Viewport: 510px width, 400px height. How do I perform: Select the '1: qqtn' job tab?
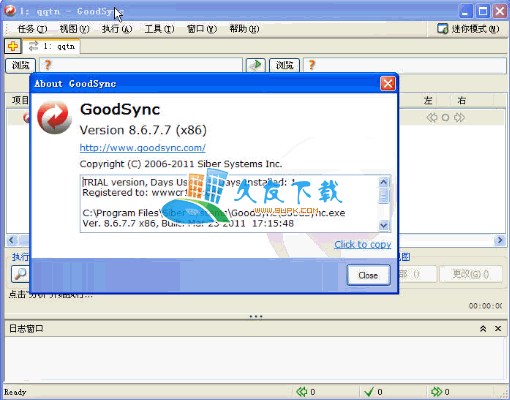point(52,46)
